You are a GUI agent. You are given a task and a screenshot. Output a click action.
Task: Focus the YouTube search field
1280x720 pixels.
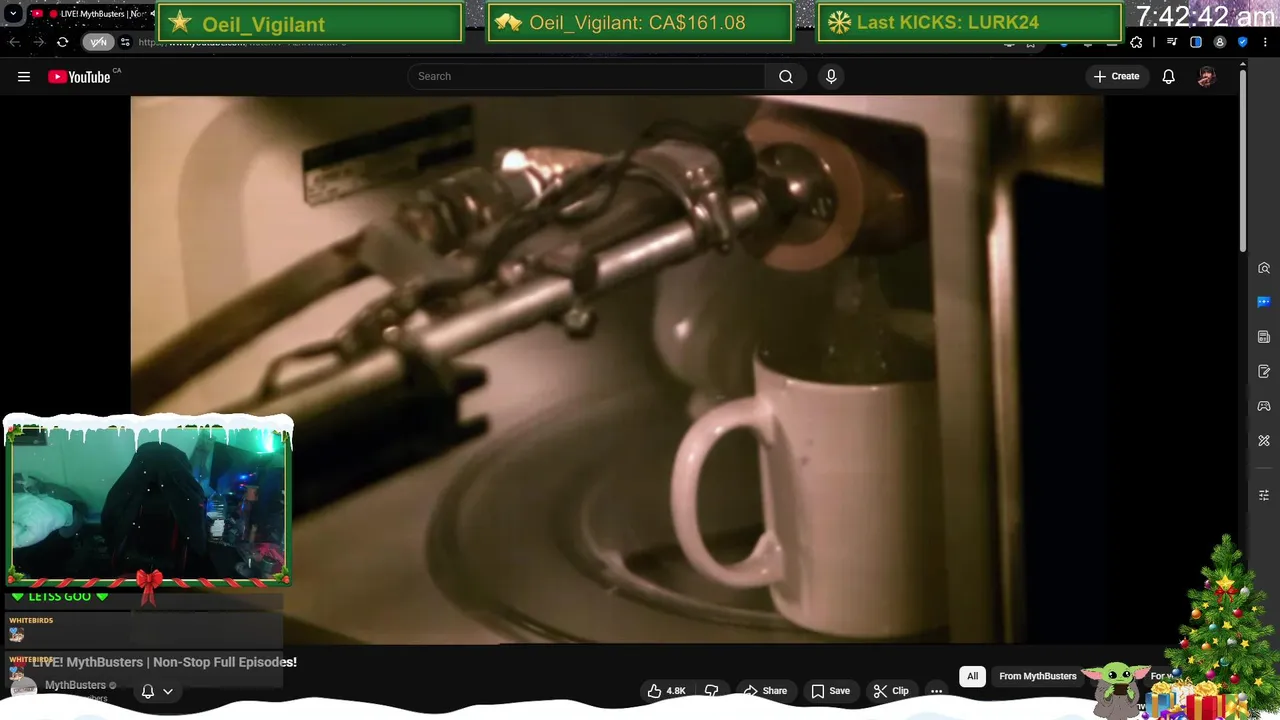[586, 76]
